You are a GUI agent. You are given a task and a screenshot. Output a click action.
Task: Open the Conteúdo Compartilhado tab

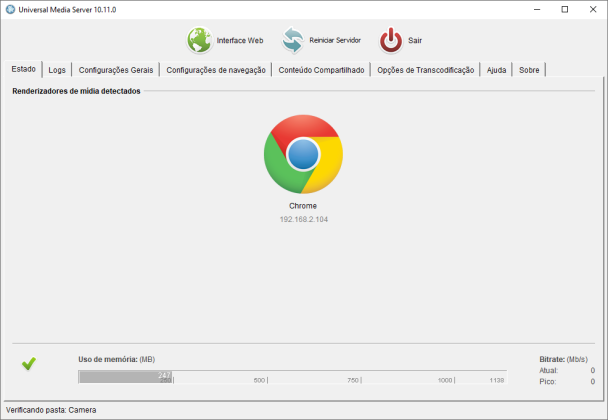click(321, 70)
